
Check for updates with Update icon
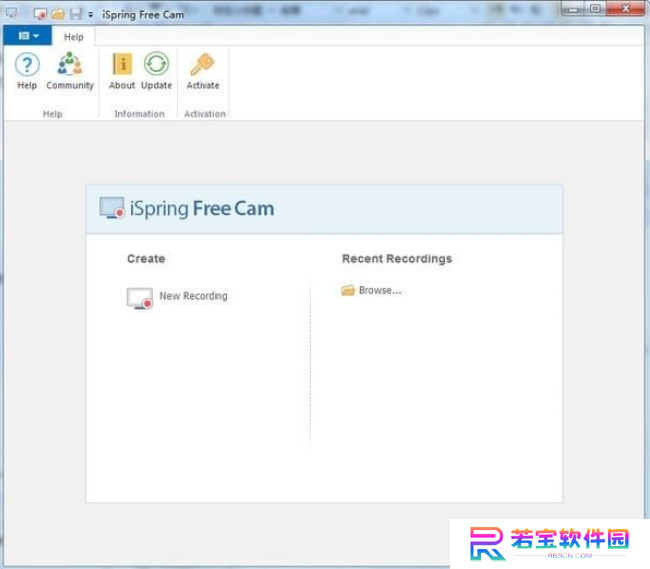(x=156, y=71)
